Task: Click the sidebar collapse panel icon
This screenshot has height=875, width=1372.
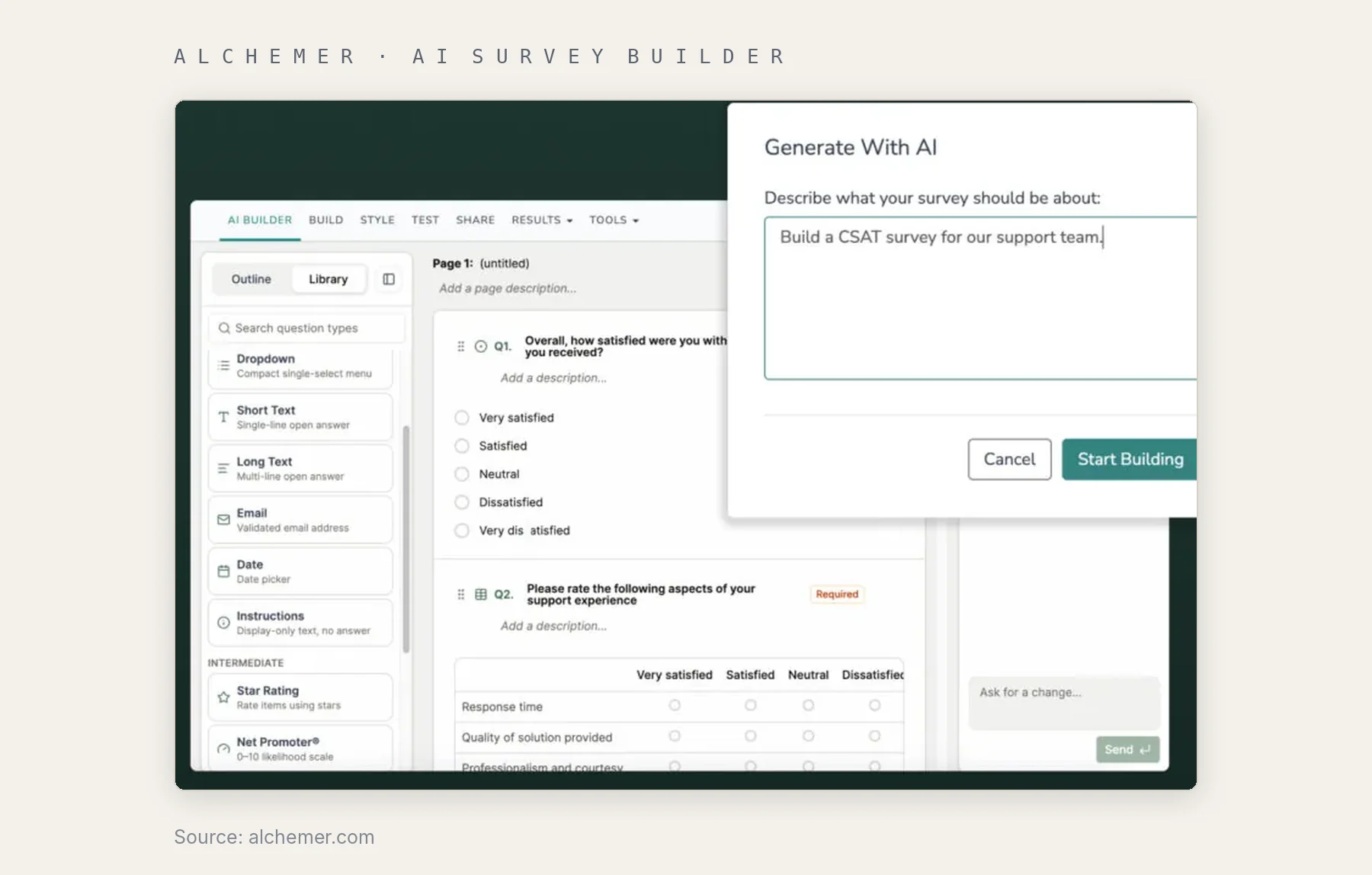Action: pyautogui.click(x=389, y=279)
